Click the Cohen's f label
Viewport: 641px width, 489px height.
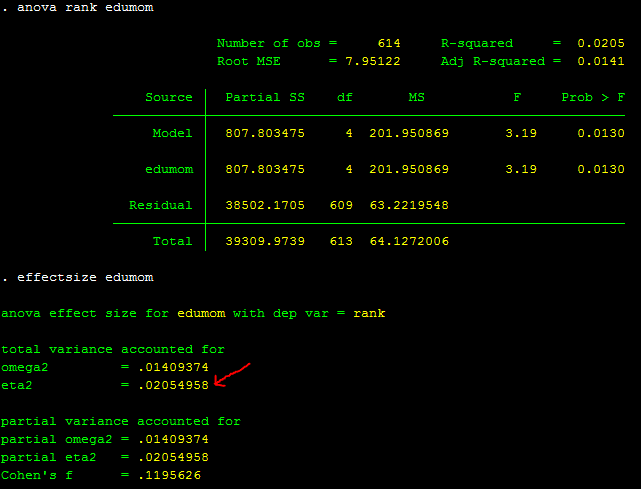click(x=37, y=475)
